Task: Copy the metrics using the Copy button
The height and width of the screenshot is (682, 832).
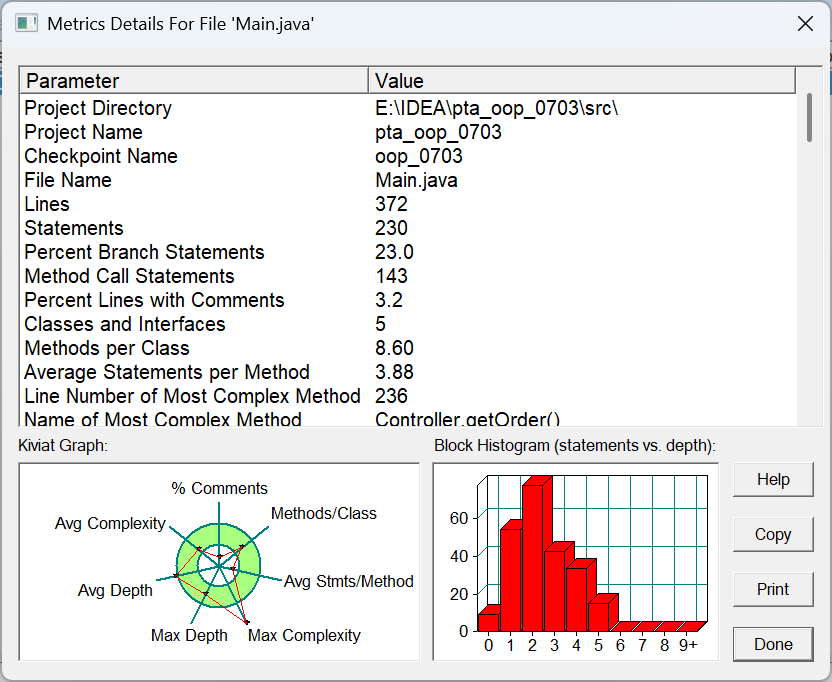Action: (773, 534)
